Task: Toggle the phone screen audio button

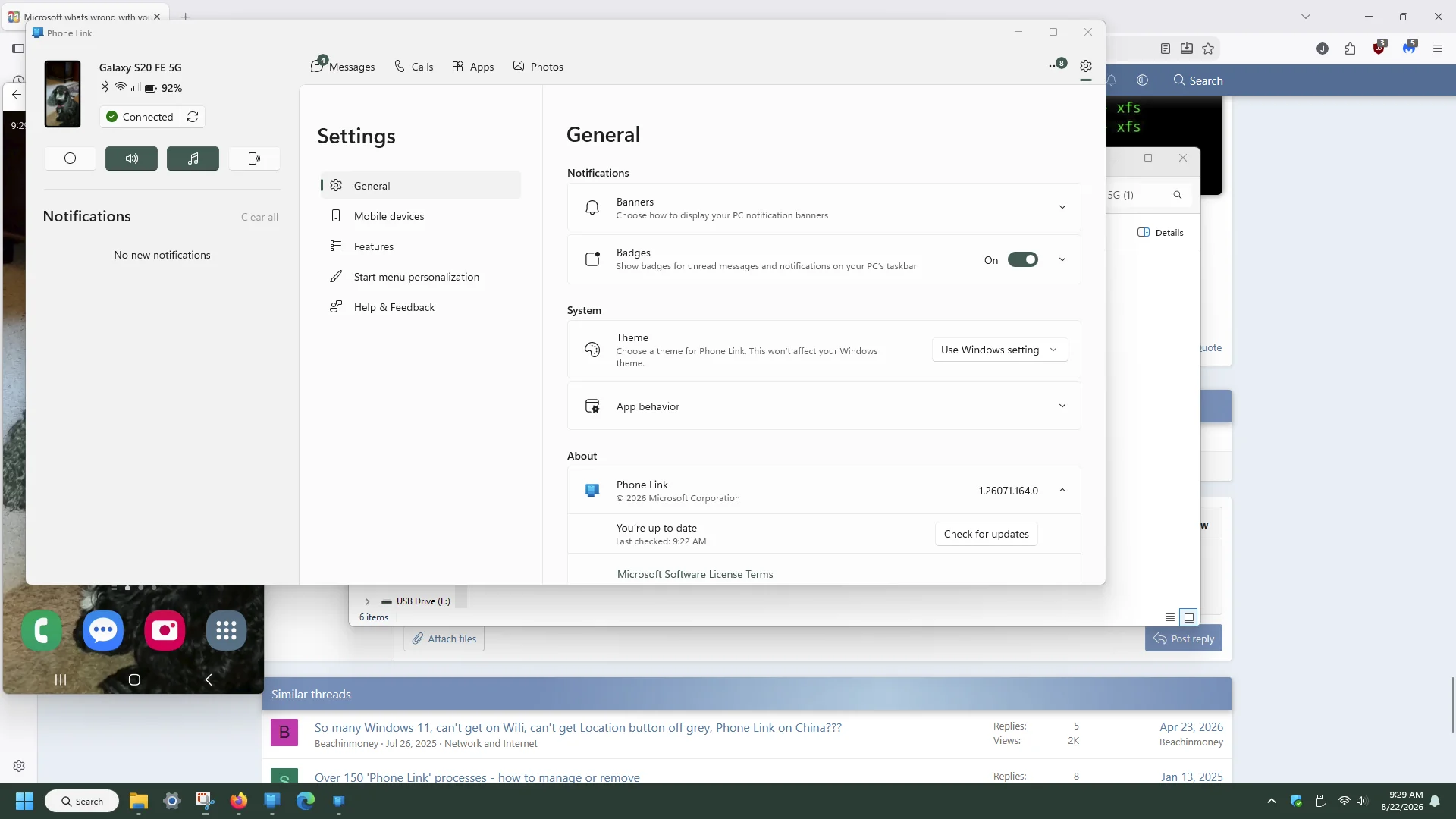Action: pyautogui.click(x=254, y=158)
